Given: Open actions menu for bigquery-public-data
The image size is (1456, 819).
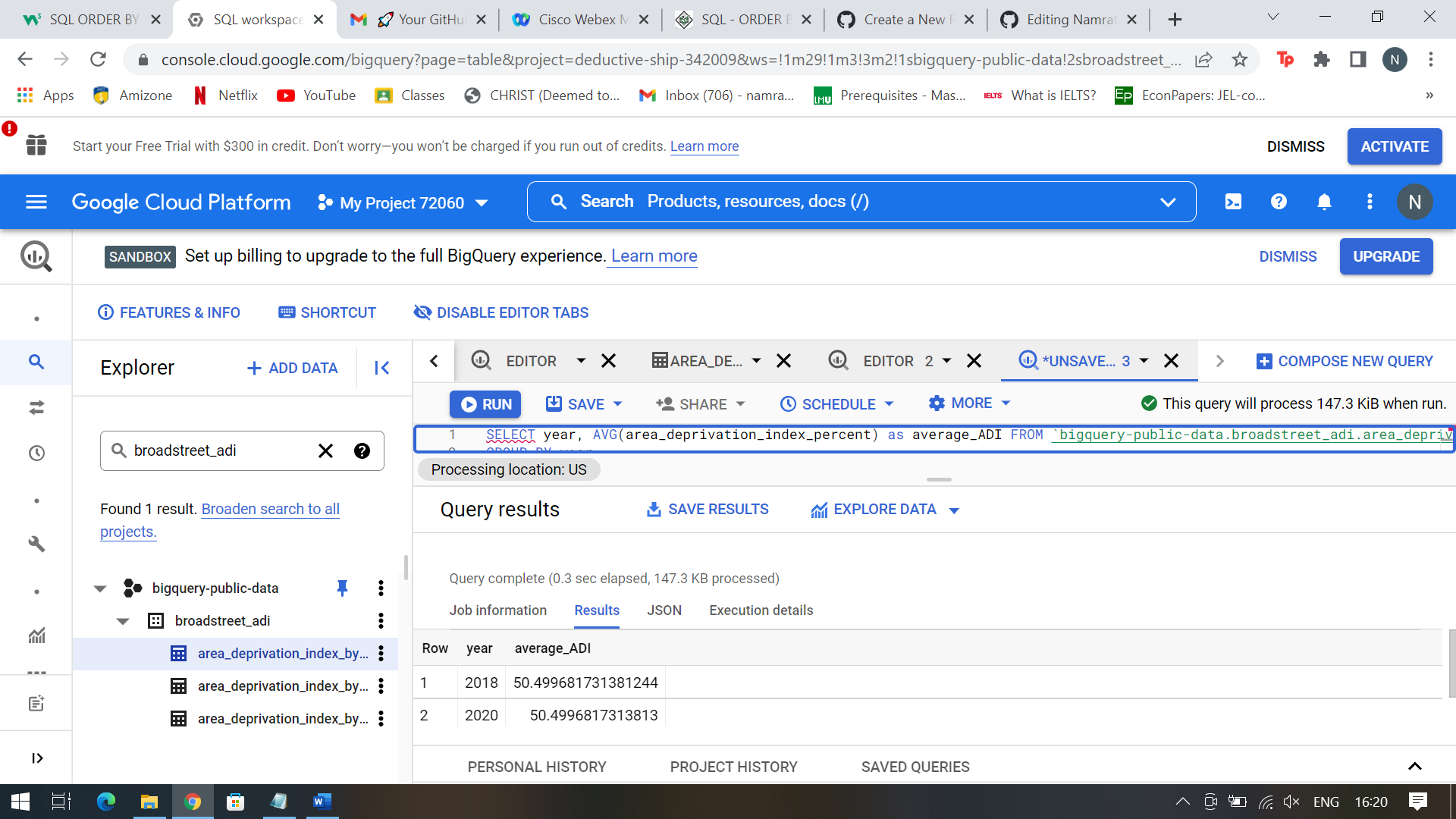Looking at the screenshot, I should point(381,588).
